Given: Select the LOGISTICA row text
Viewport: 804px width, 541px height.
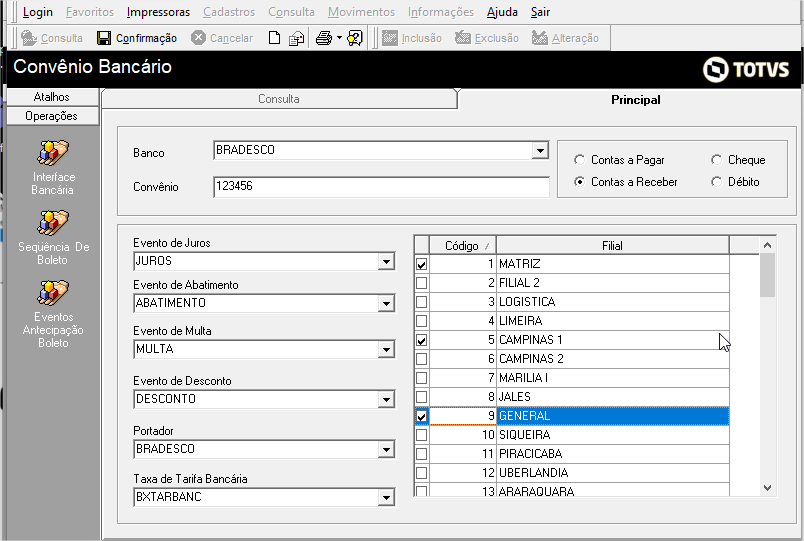Looking at the screenshot, I should point(527,302).
